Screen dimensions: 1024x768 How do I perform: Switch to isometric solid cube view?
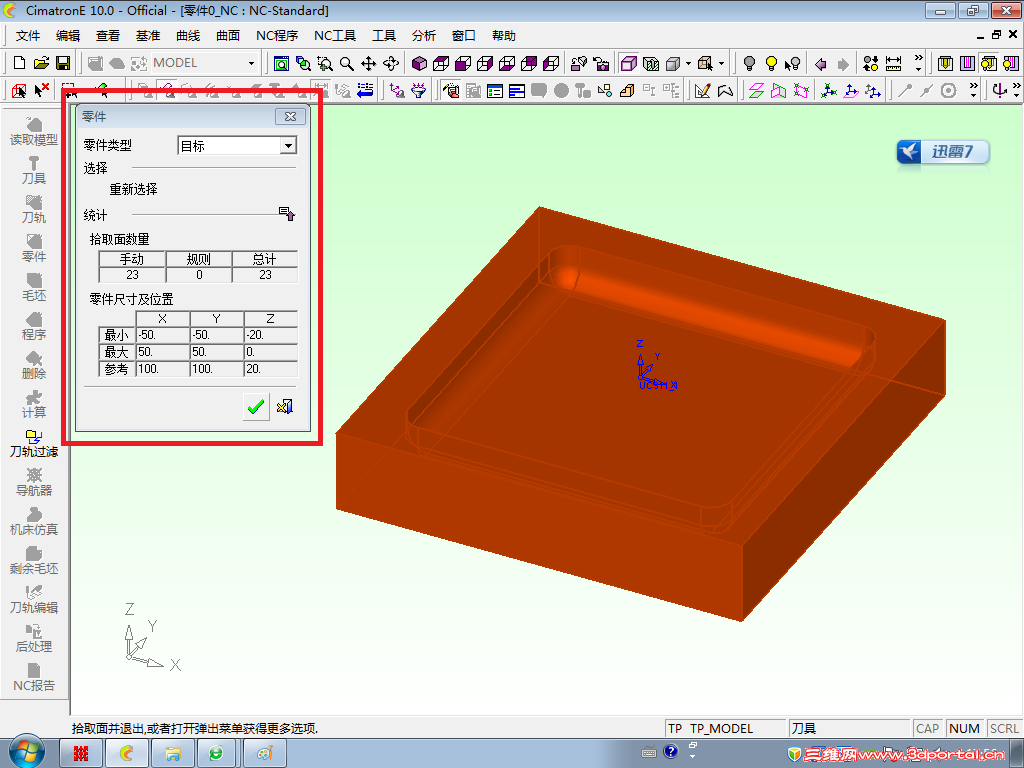pos(419,63)
